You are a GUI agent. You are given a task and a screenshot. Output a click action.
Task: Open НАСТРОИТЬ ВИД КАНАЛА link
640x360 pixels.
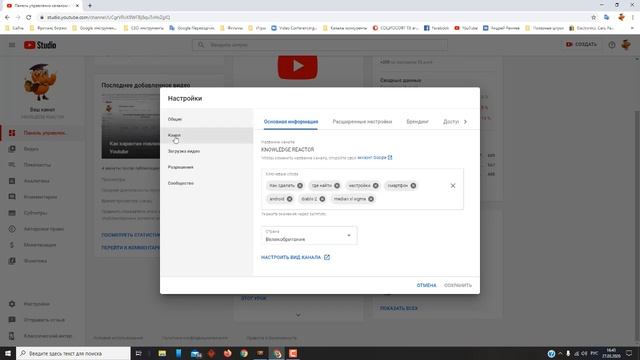(x=295, y=258)
